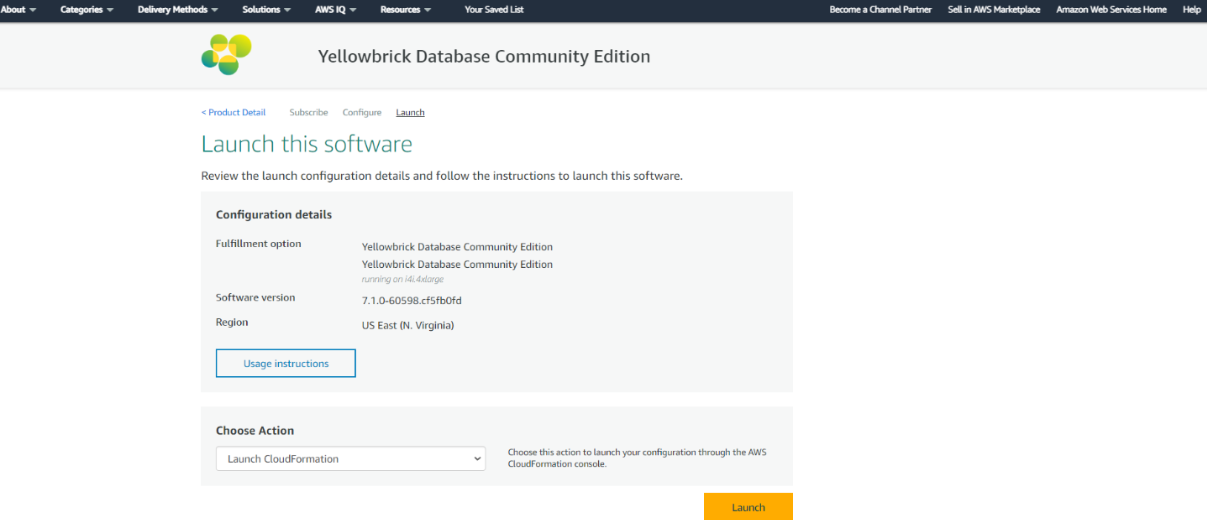Open Delivery Methods dropdown
The width and height of the screenshot is (1207, 520).
tap(178, 10)
